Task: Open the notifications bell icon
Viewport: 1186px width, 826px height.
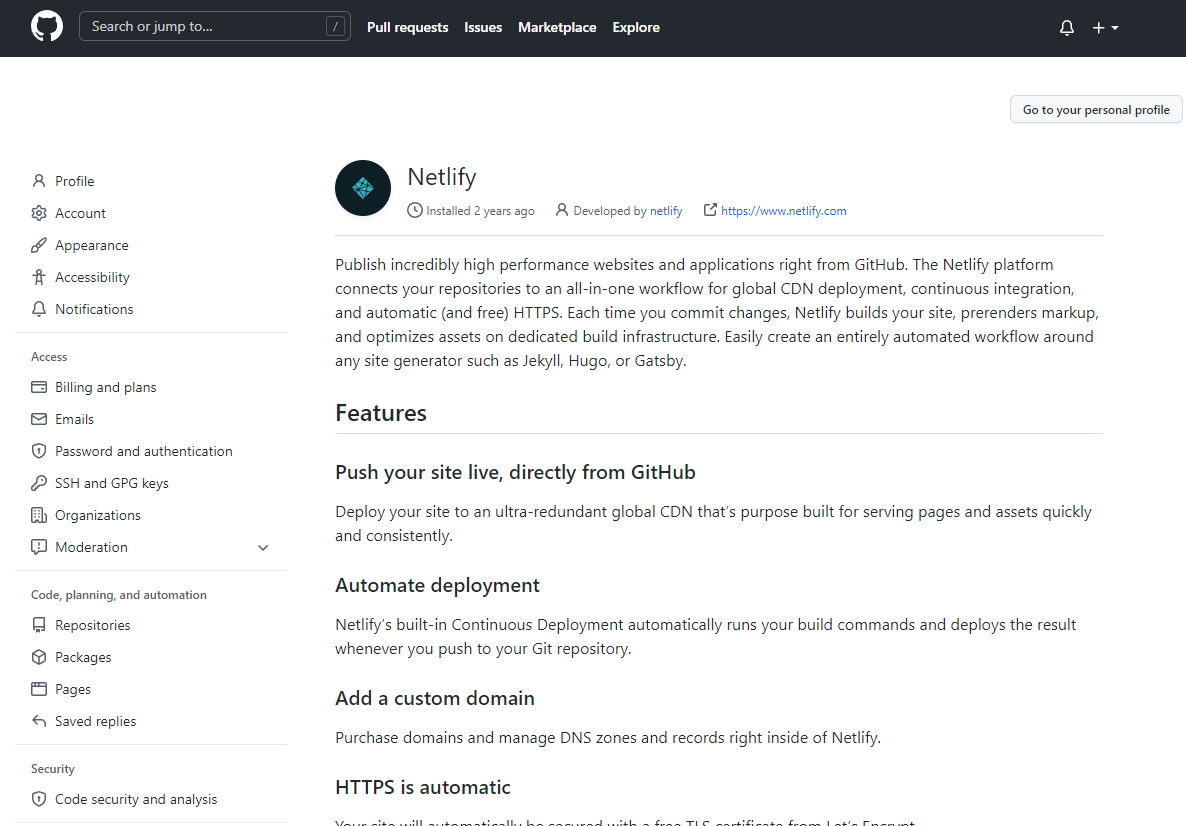Action: (1066, 28)
